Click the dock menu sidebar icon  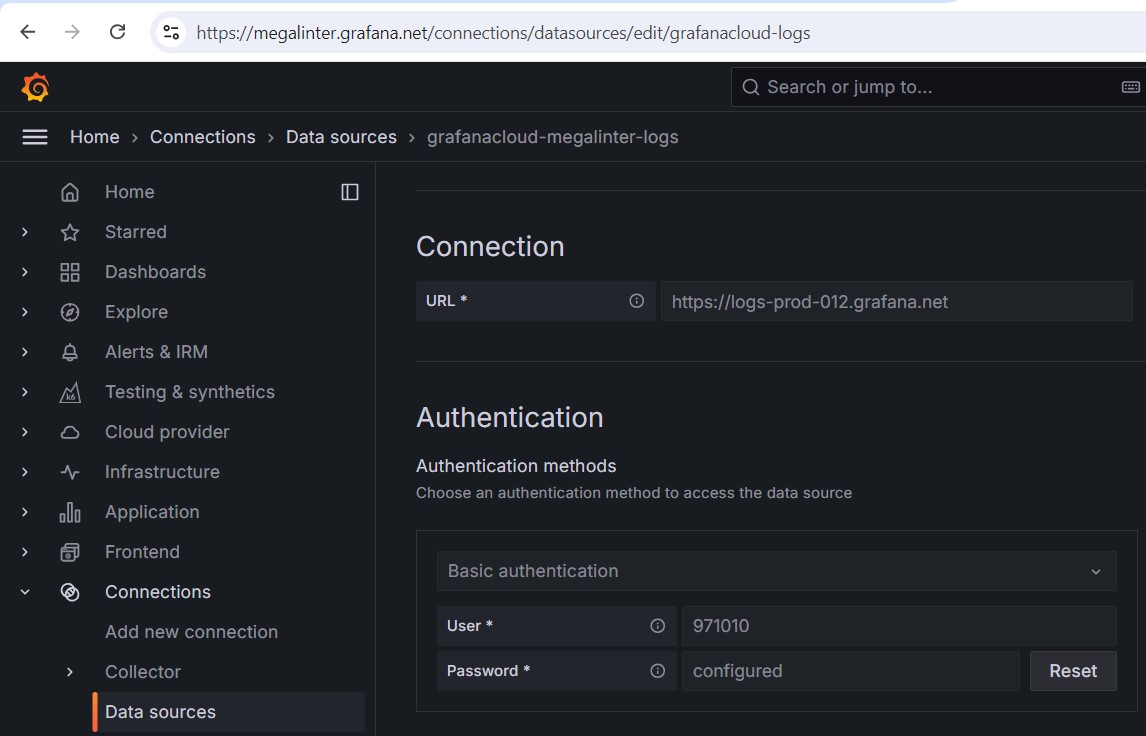(x=350, y=192)
